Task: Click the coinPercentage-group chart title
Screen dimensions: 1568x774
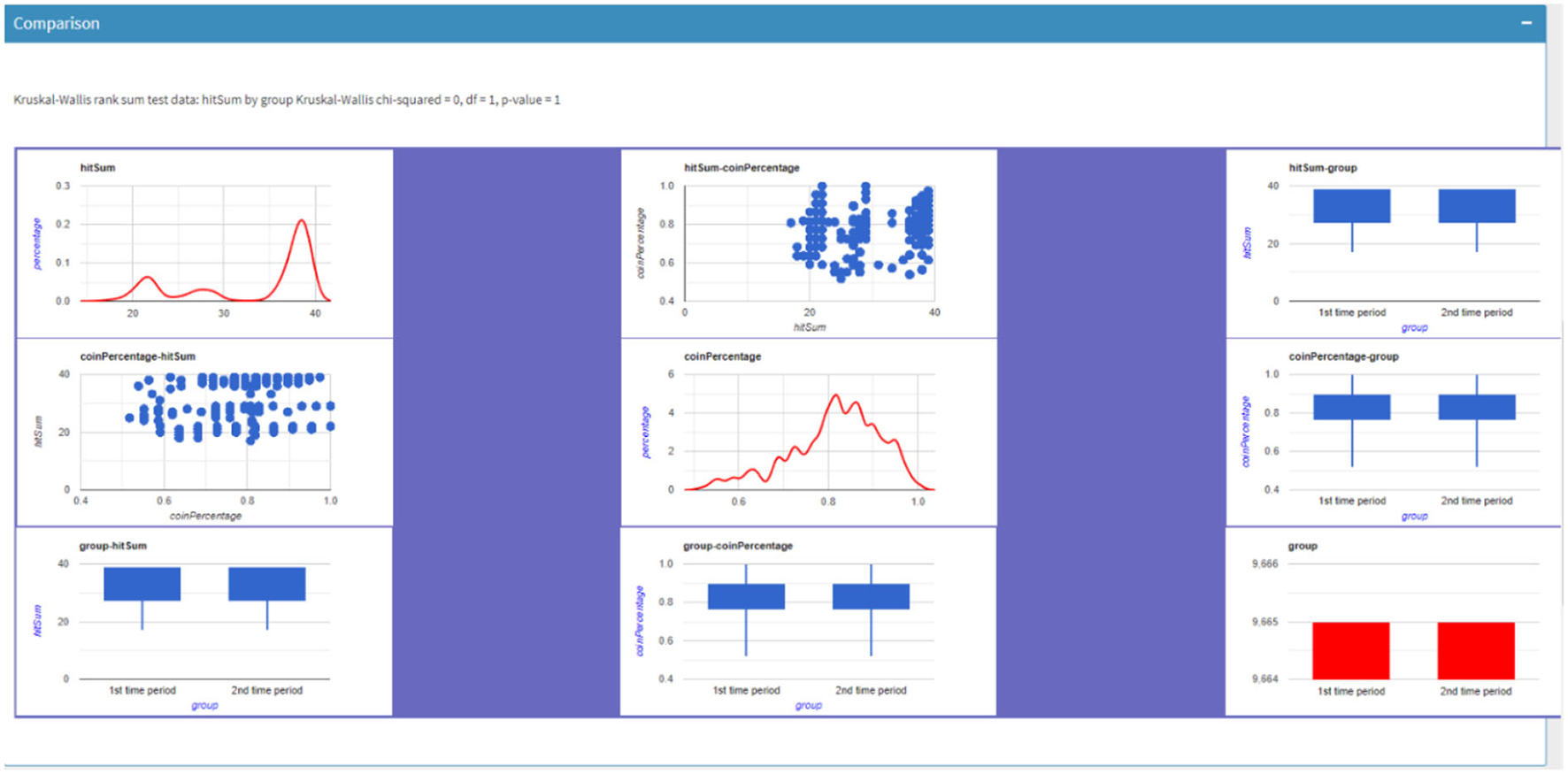Action: tap(1343, 356)
